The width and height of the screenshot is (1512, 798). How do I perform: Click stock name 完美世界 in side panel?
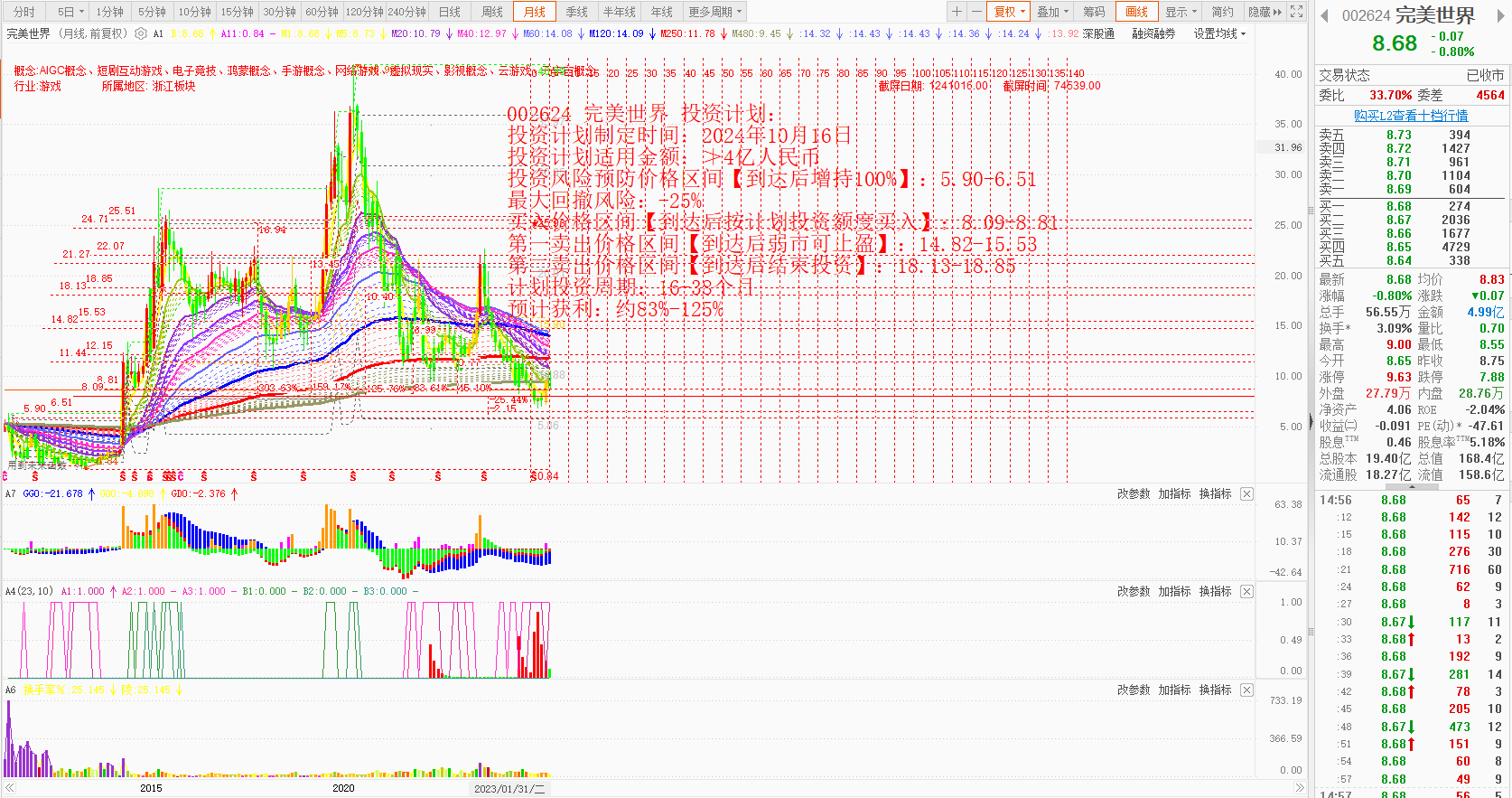click(x=1435, y=15)
